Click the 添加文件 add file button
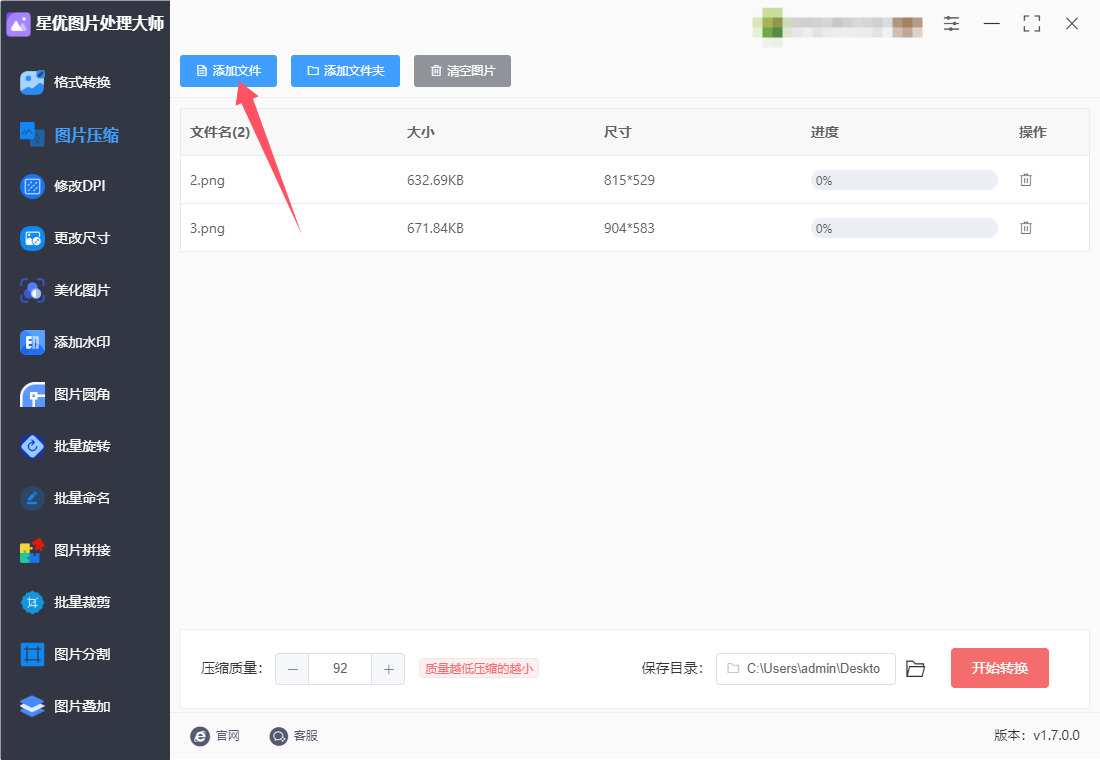1100x760 pixels. pyautogui.click(x=228, y=71)
